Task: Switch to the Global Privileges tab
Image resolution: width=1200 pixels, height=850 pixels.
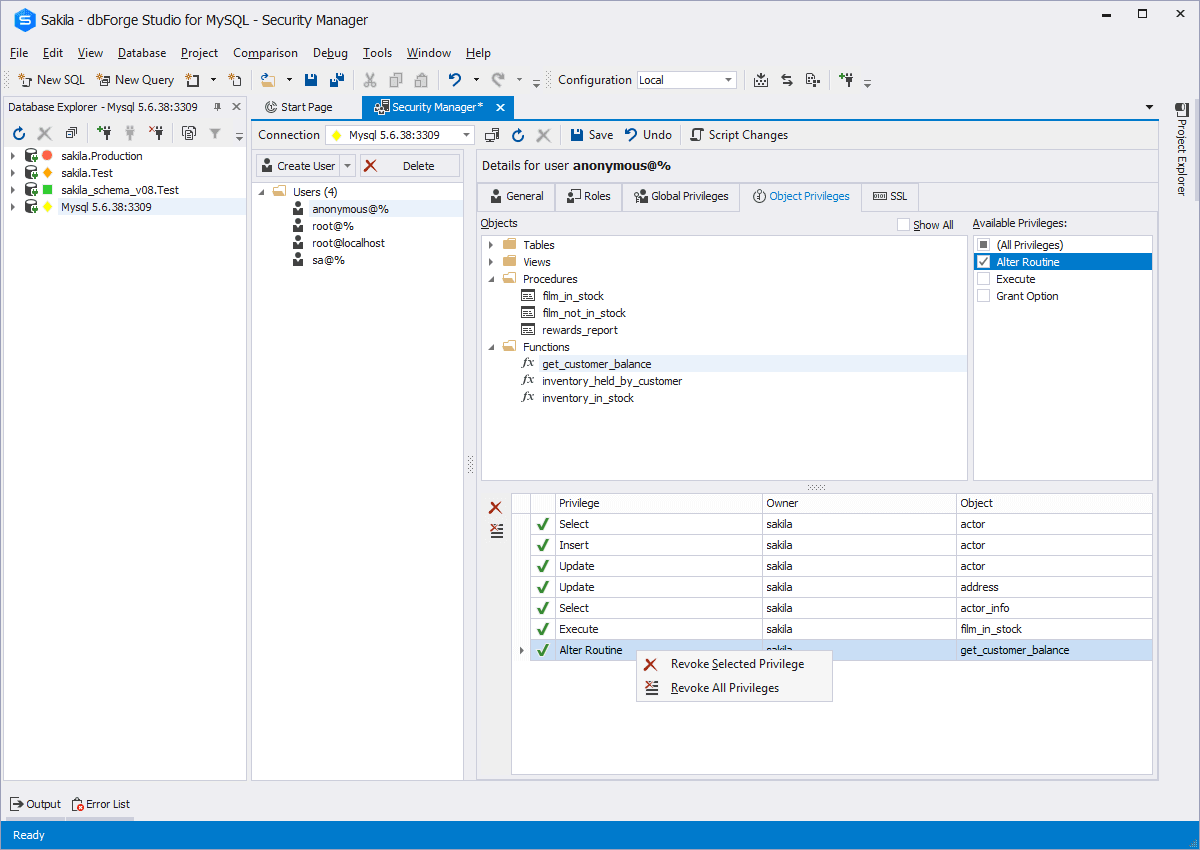Action: [x=681, y=197]
